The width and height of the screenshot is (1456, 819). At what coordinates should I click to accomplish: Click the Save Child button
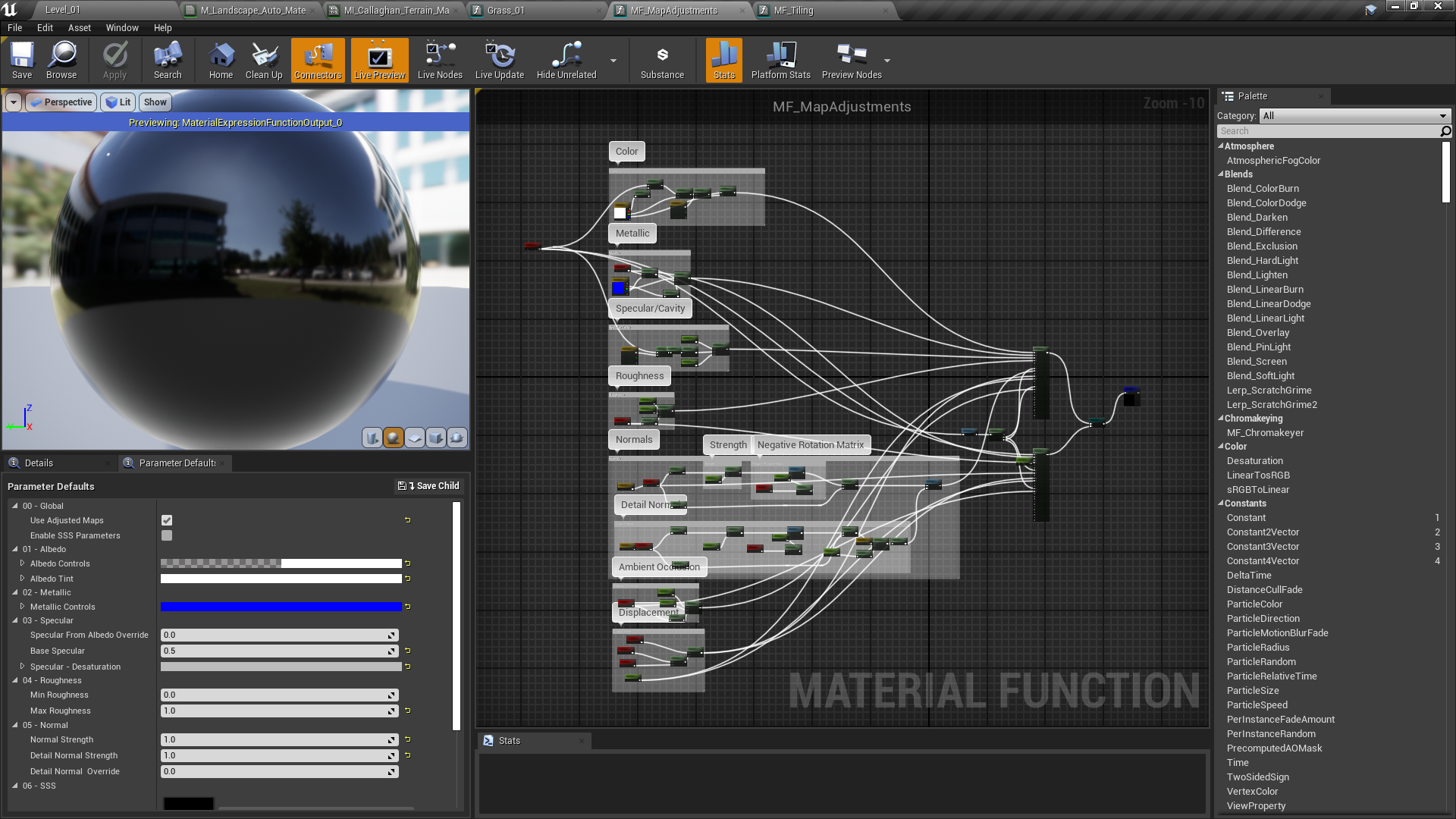(x=428, y=485)
